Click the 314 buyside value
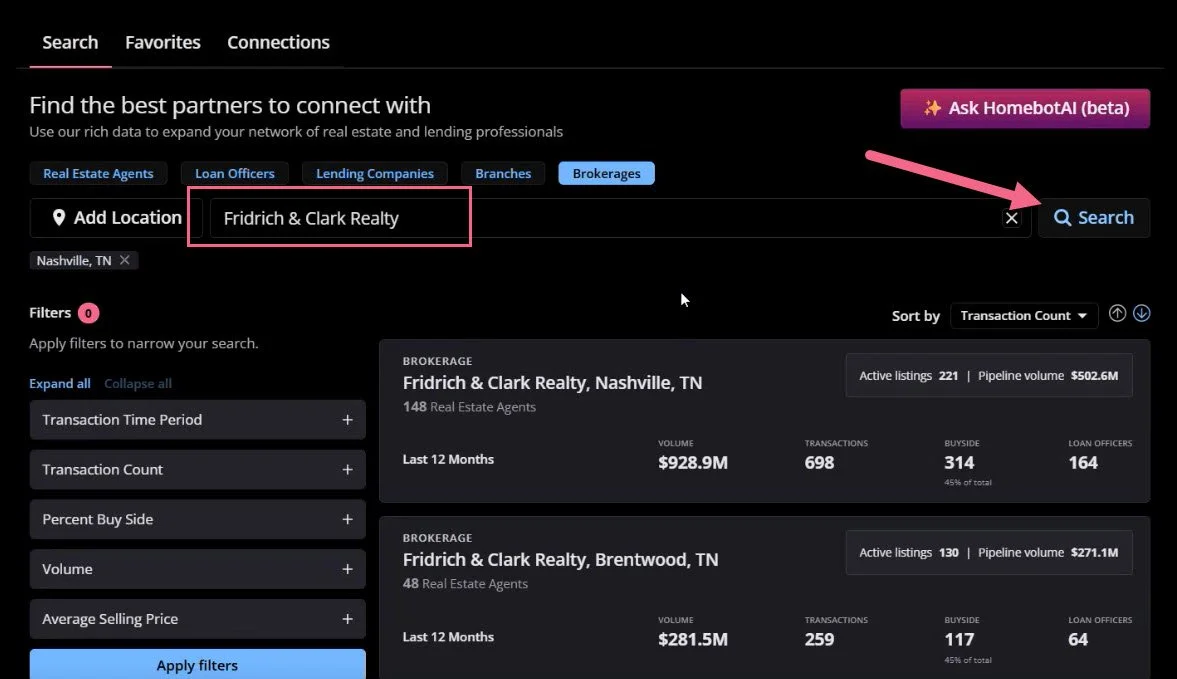Screen dimensions: 1177x679 (959, 462)
